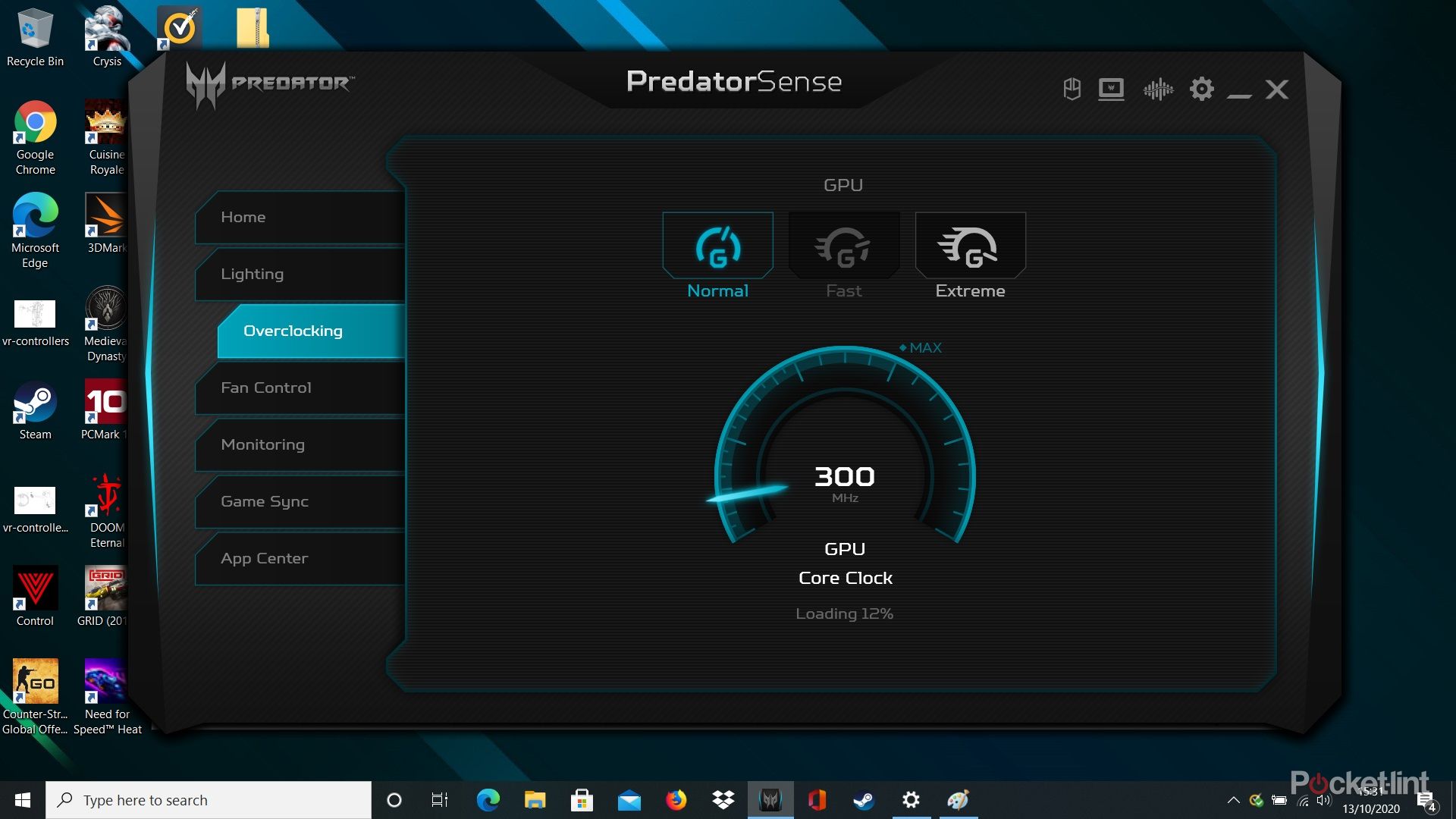The width and height of the screenshot is (1456, 819).
Task: Go to the Monitoring section
Action: [262, 444]
